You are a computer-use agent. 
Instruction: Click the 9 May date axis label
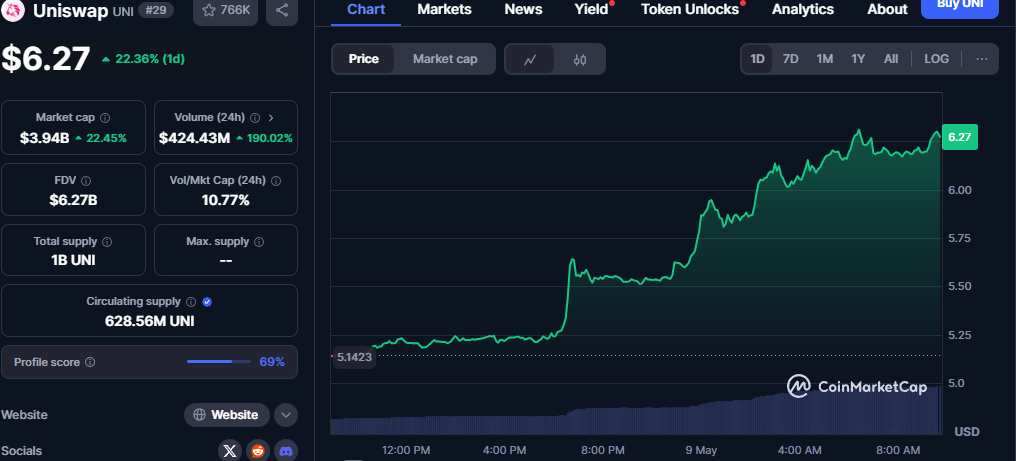[x=701, y=450]
